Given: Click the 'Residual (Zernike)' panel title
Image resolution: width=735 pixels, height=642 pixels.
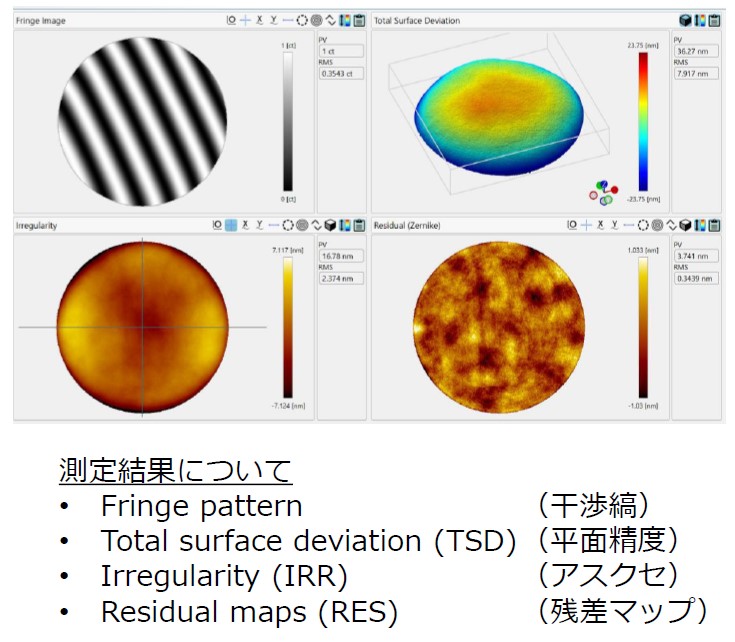Looking at the screenshot, I should click(407, 225).
